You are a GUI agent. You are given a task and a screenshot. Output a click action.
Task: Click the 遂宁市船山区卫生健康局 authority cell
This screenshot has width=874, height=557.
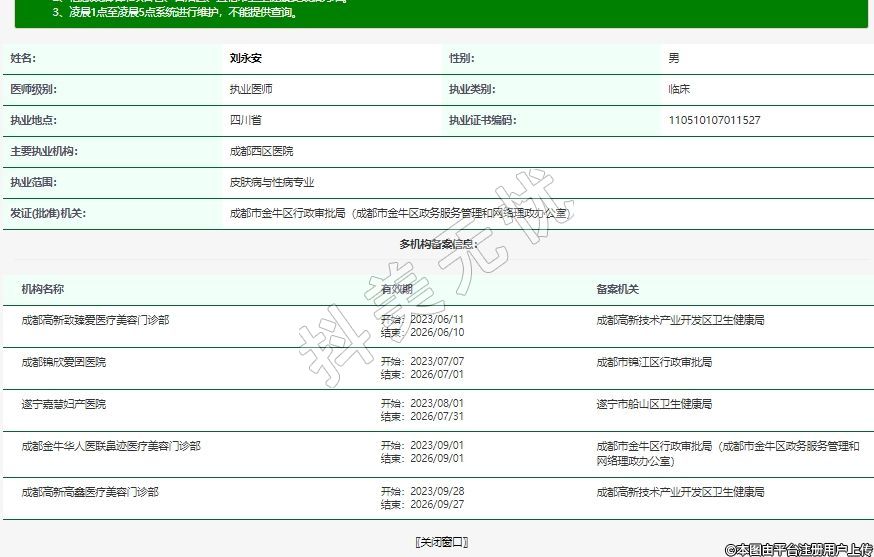pos(654,404)
